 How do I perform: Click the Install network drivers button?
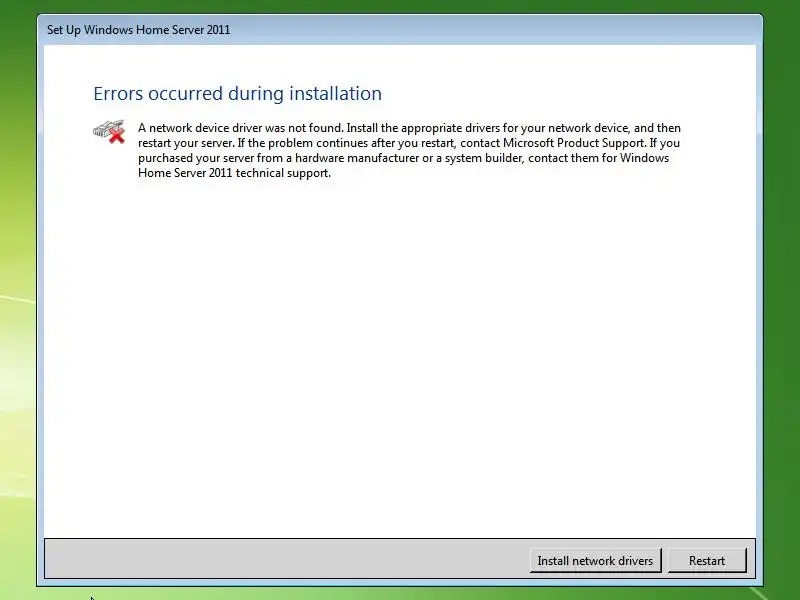tap(595, 561)
